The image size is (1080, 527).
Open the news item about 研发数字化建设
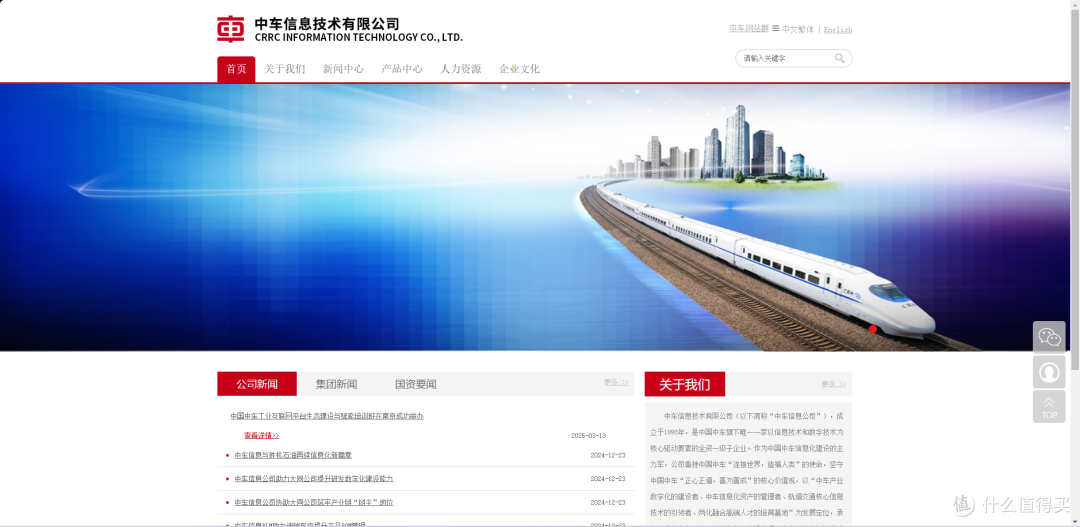(x=313, y=479)
